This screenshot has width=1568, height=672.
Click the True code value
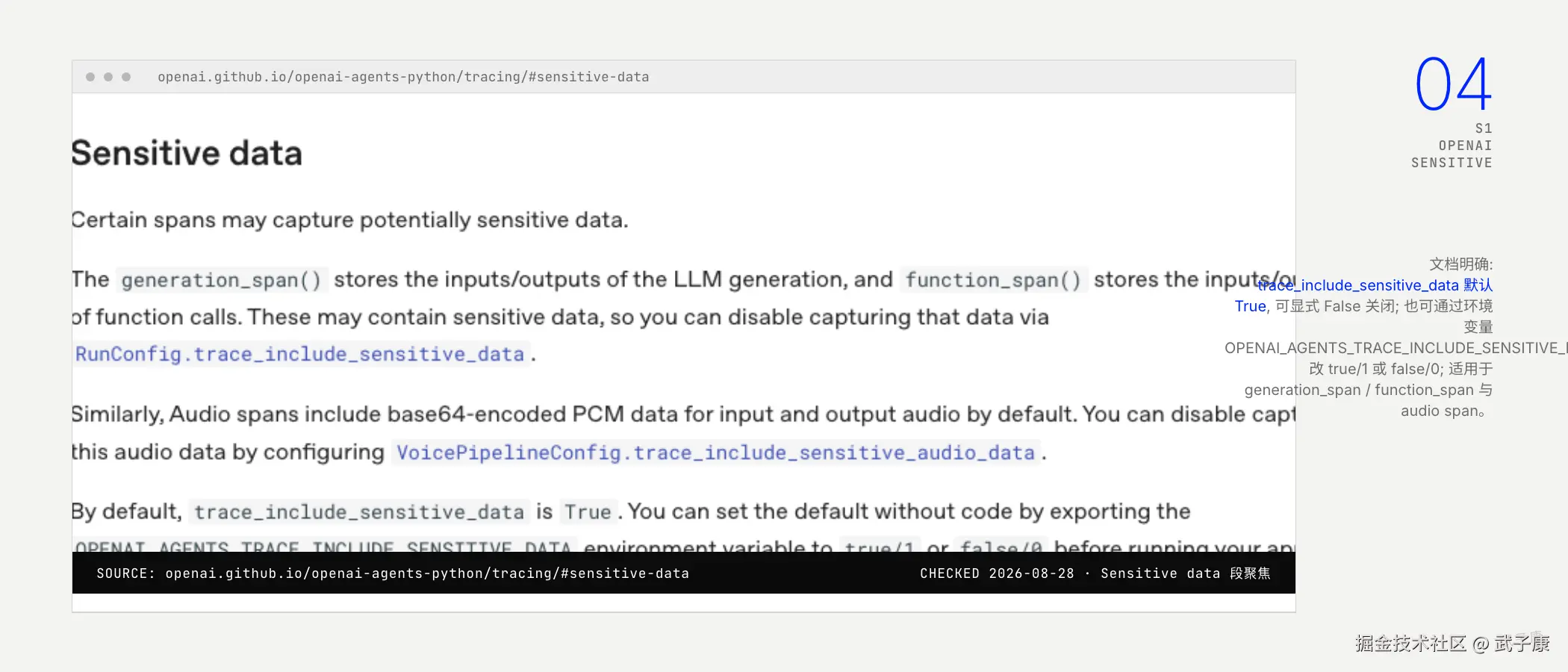coord(588,512)
